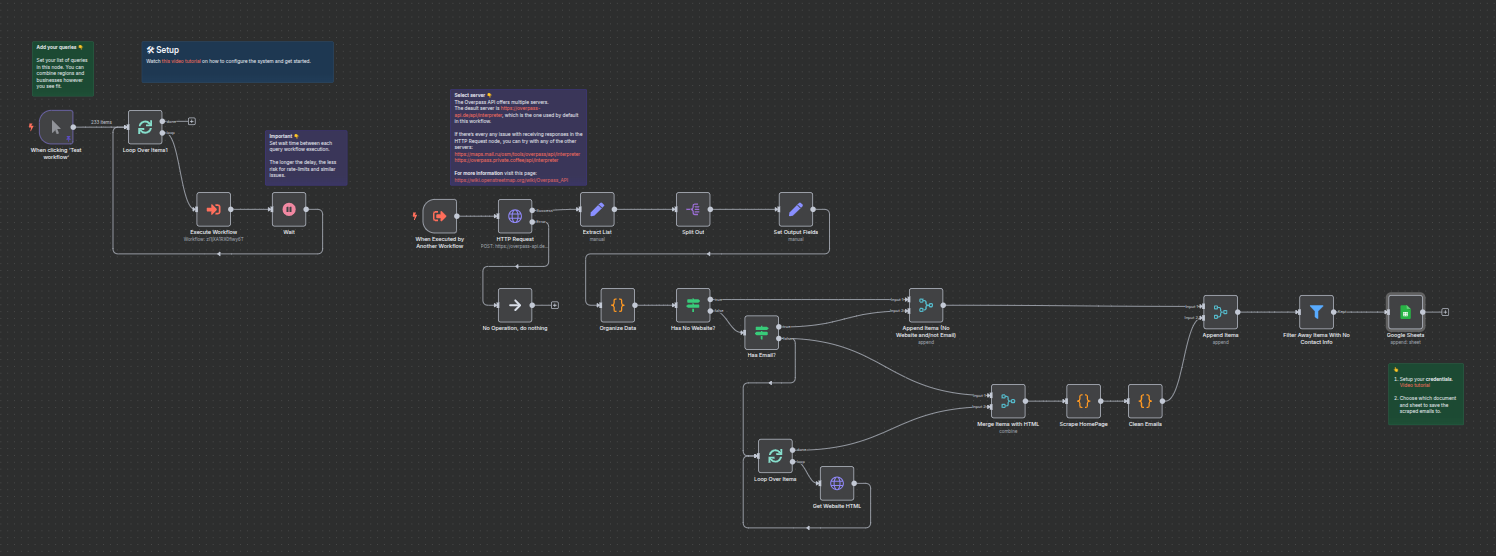Open the Extract List pencil node
Viewport: 1496px width, 556px height.
point(597,209)
